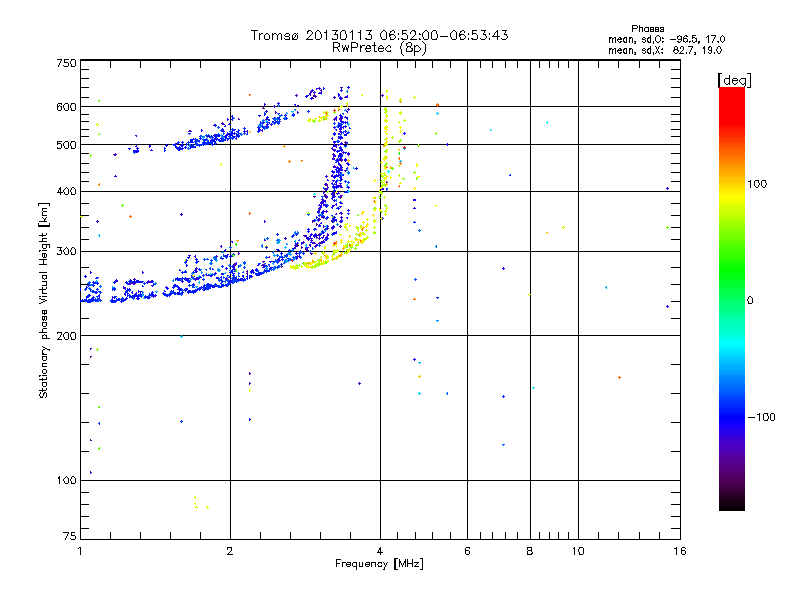Click the x-axis tick label '8'
Screen dimensions: 800x600
click(x=530, y=551)
